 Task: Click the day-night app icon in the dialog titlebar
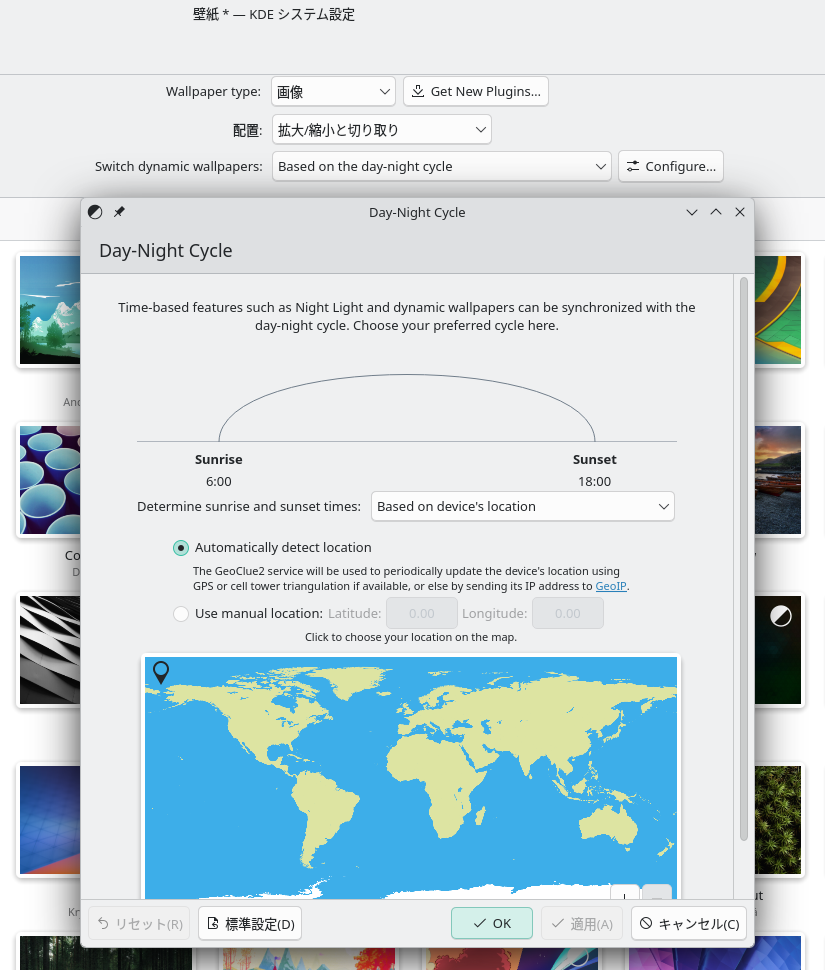click(95, 212)
